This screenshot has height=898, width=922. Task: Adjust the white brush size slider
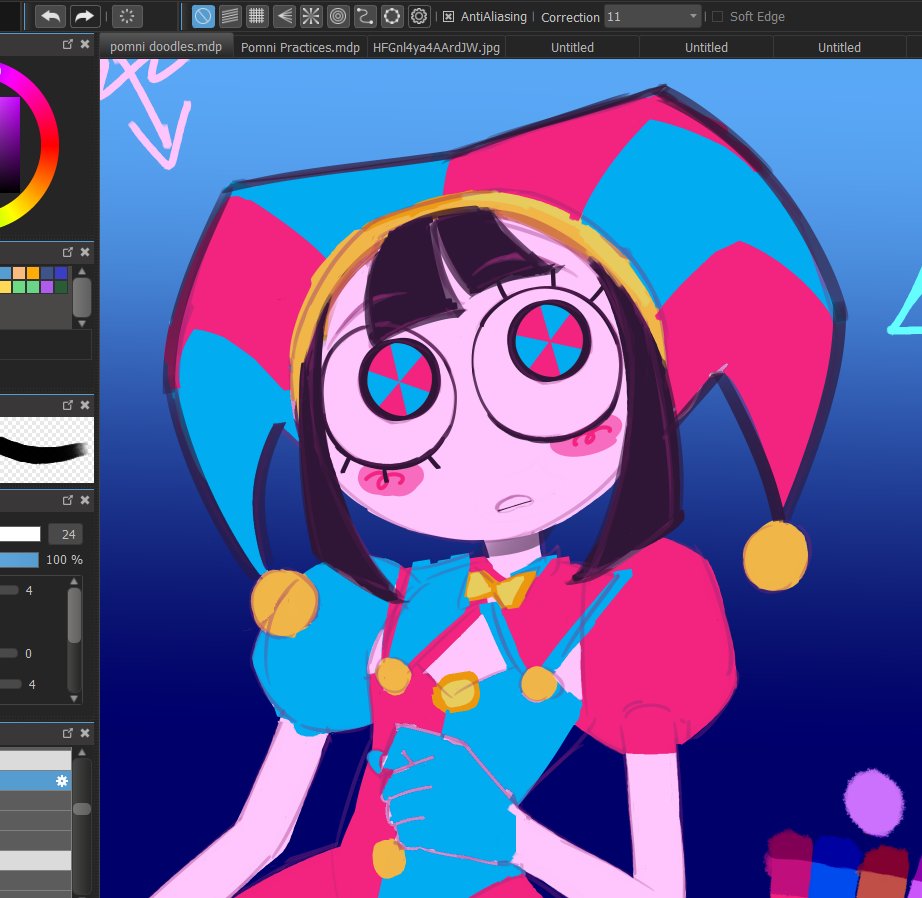20,534
